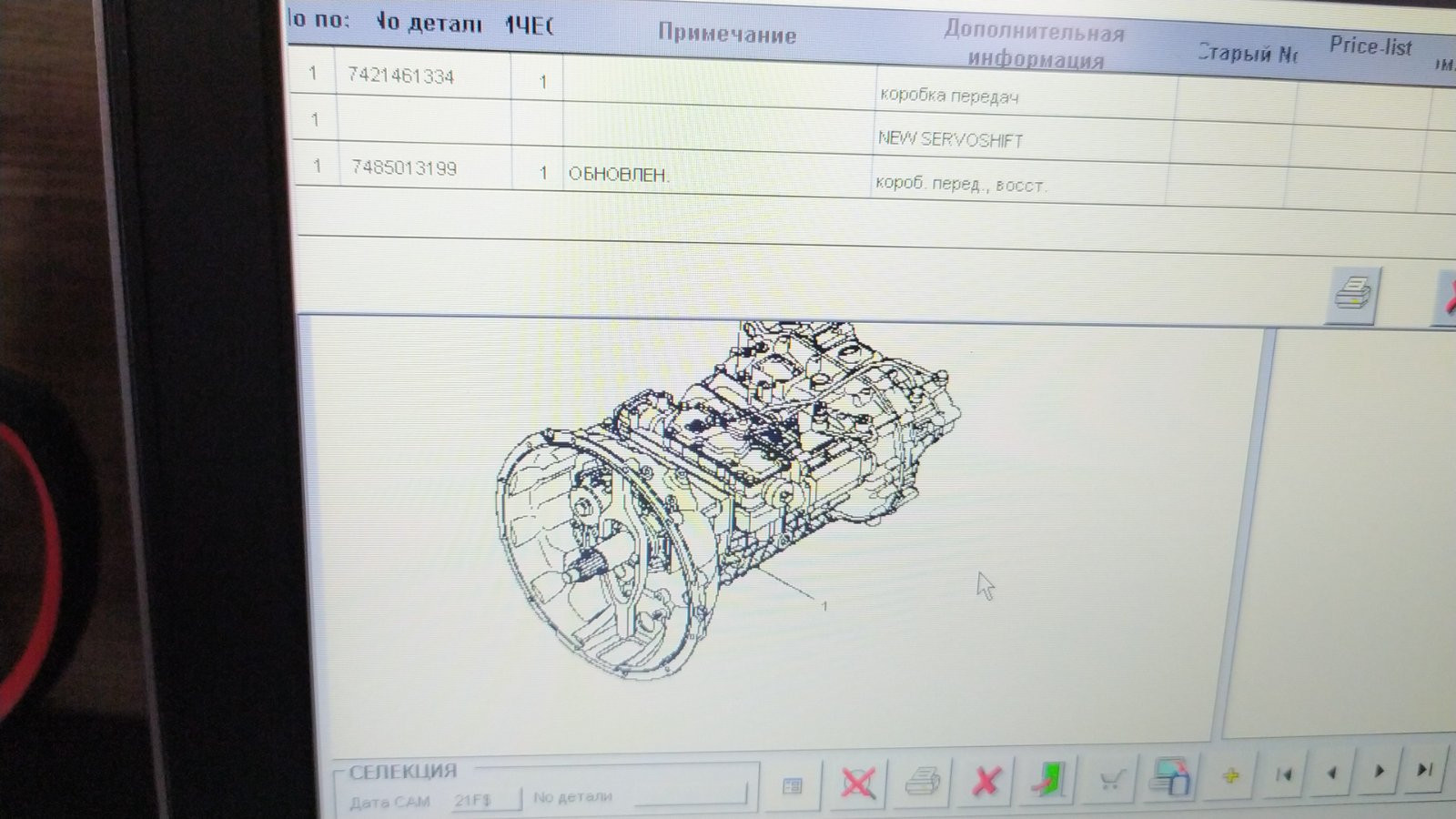Click the shopping cart icon
1456x819 pixels.
click(x=1110, y=779)
